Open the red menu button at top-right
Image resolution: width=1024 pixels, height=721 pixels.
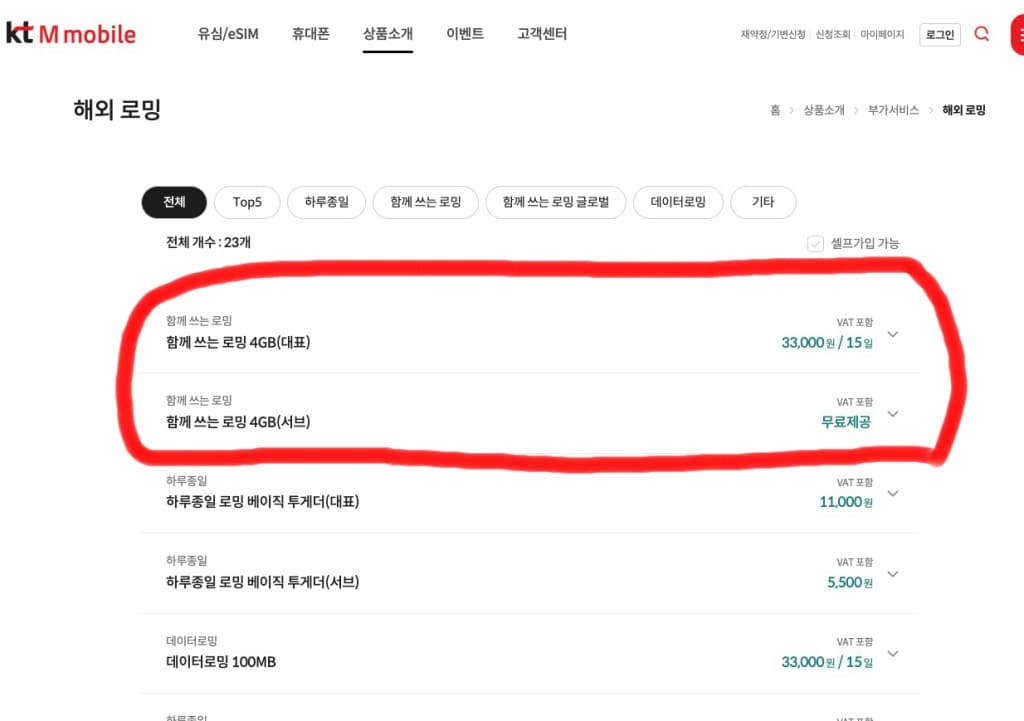(x=1017, y=35)
